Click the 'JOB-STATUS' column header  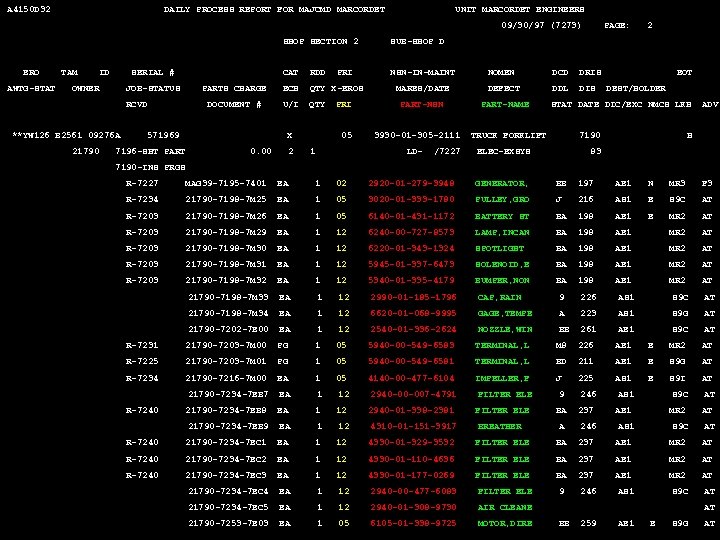[x=153, y=88]
